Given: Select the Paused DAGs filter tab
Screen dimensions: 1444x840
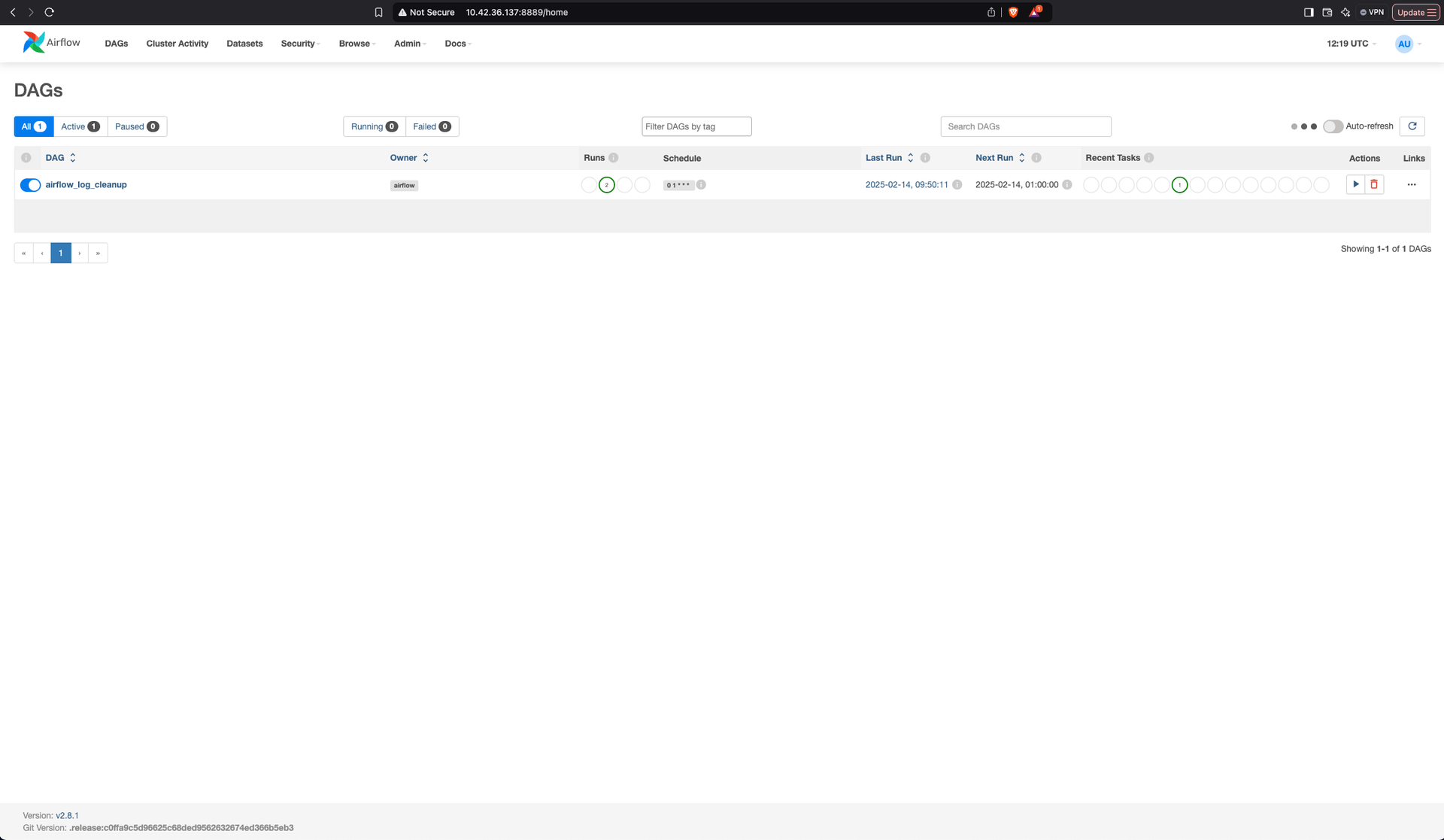Looking at the screenshot, I should pos(137,126).
